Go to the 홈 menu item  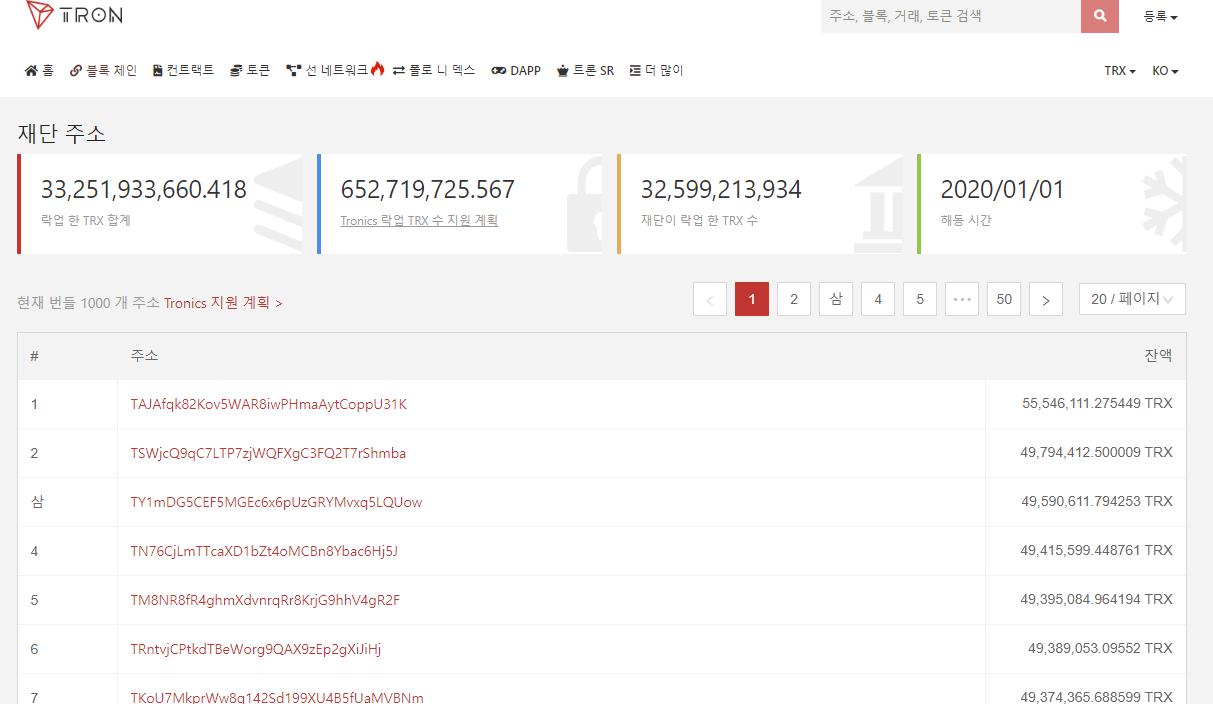(39, 71)
